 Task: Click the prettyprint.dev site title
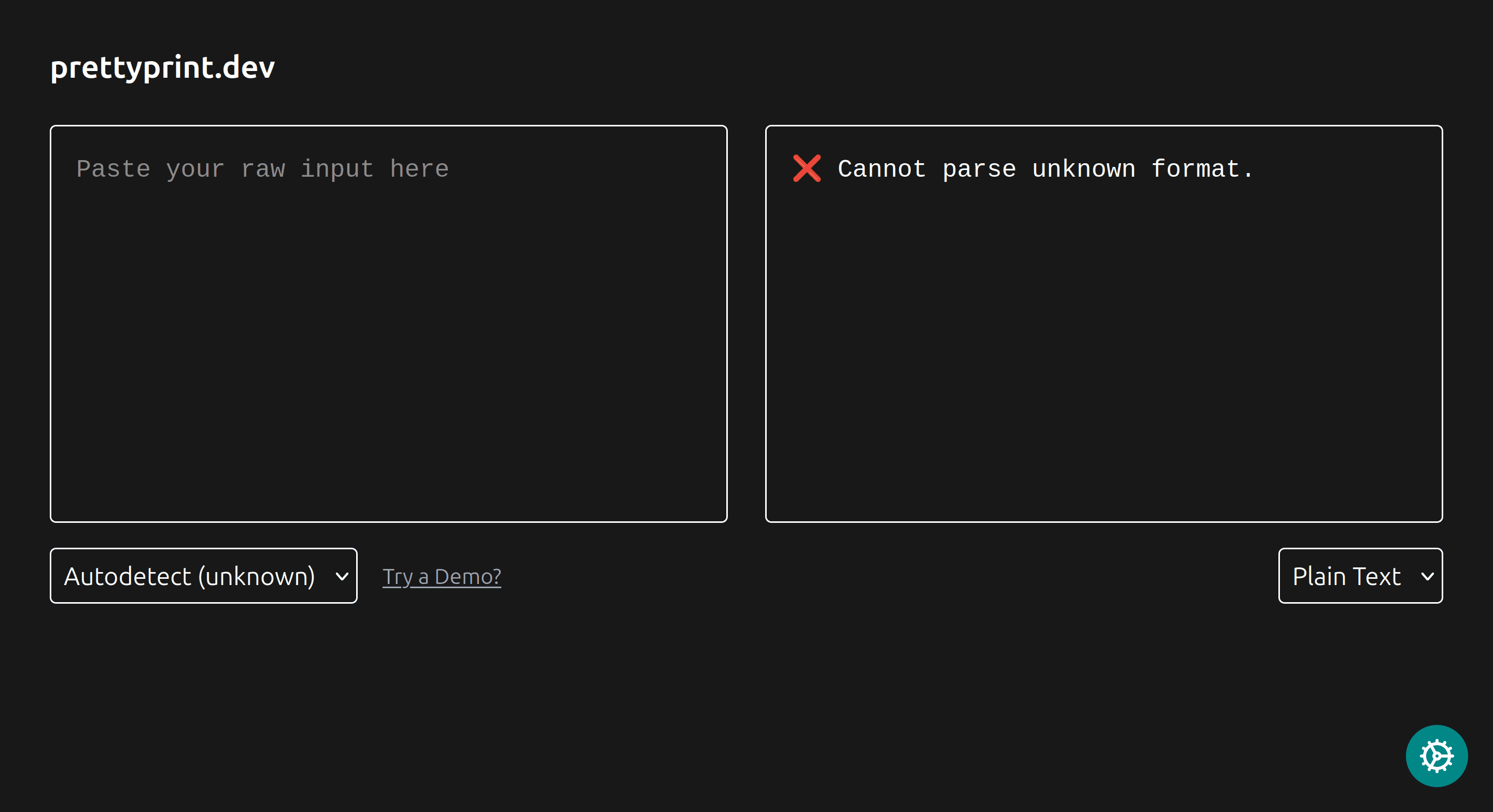[x=162, y=67]
